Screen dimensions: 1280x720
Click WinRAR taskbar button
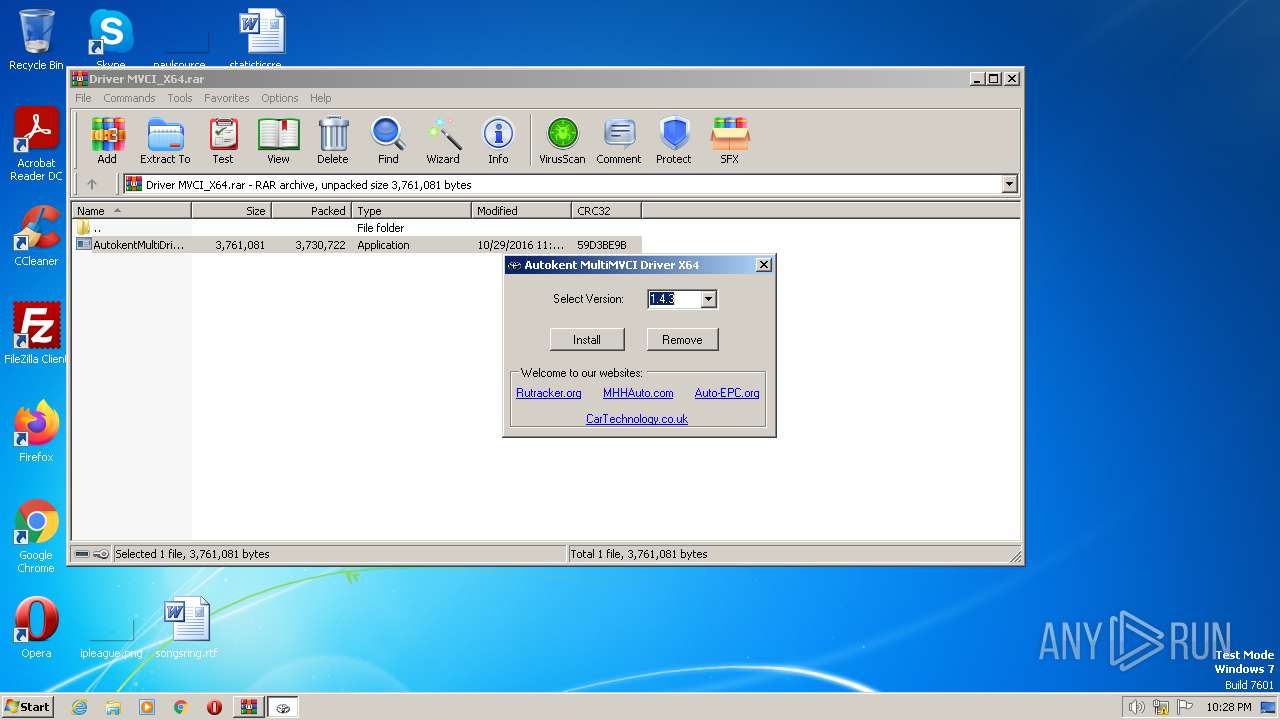point(248,707)
